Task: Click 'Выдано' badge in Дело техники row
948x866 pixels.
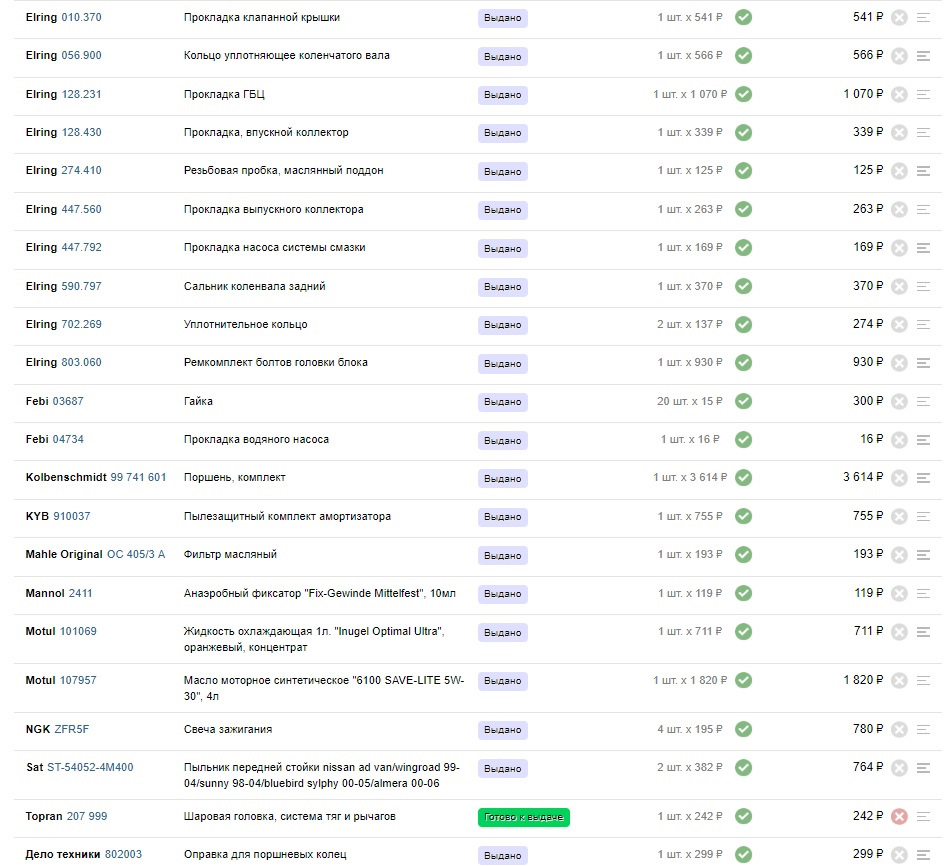Action: (x=502, y=856)
